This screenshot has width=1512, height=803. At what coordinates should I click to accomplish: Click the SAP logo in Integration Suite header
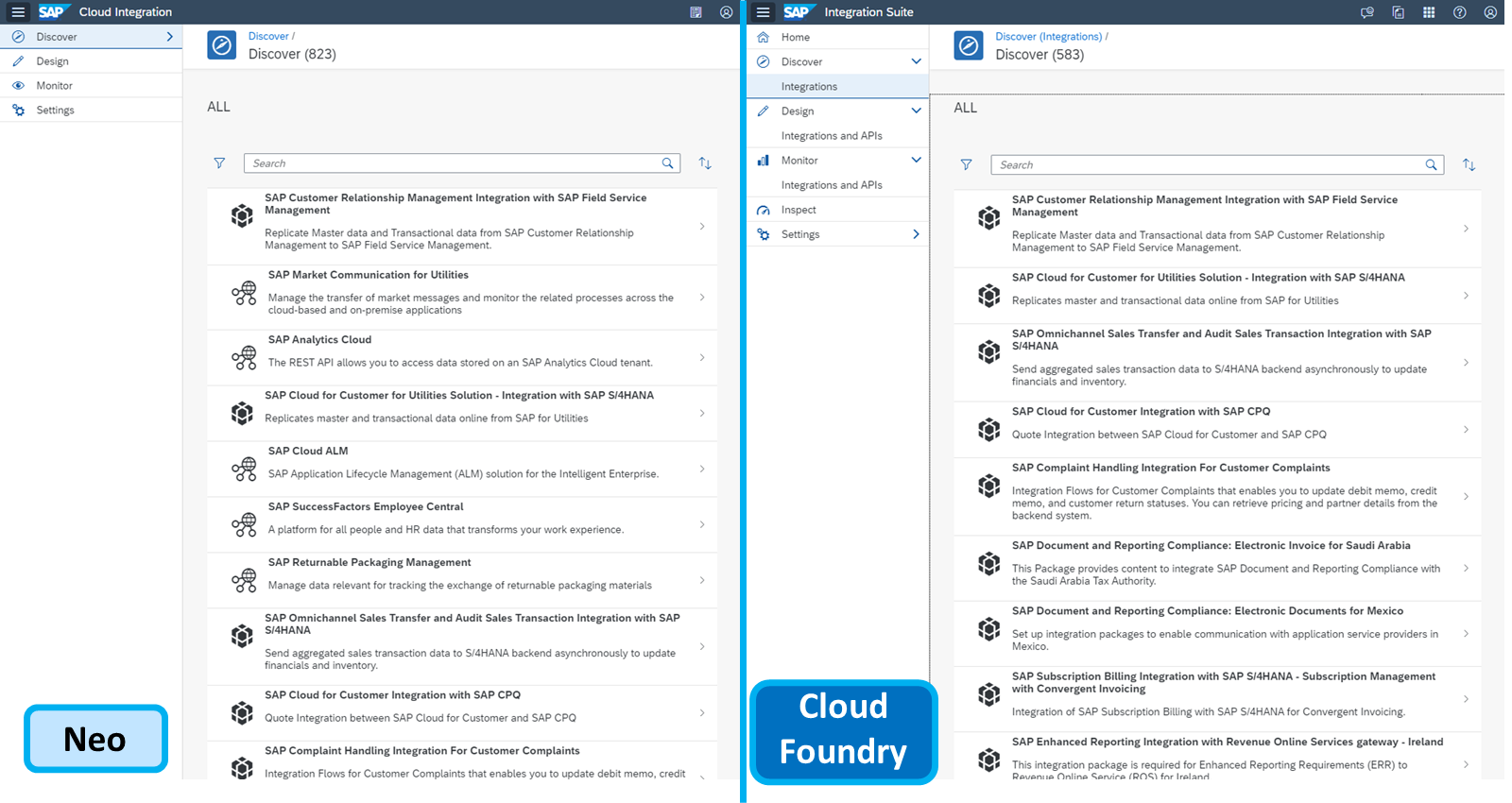[799, 12]
